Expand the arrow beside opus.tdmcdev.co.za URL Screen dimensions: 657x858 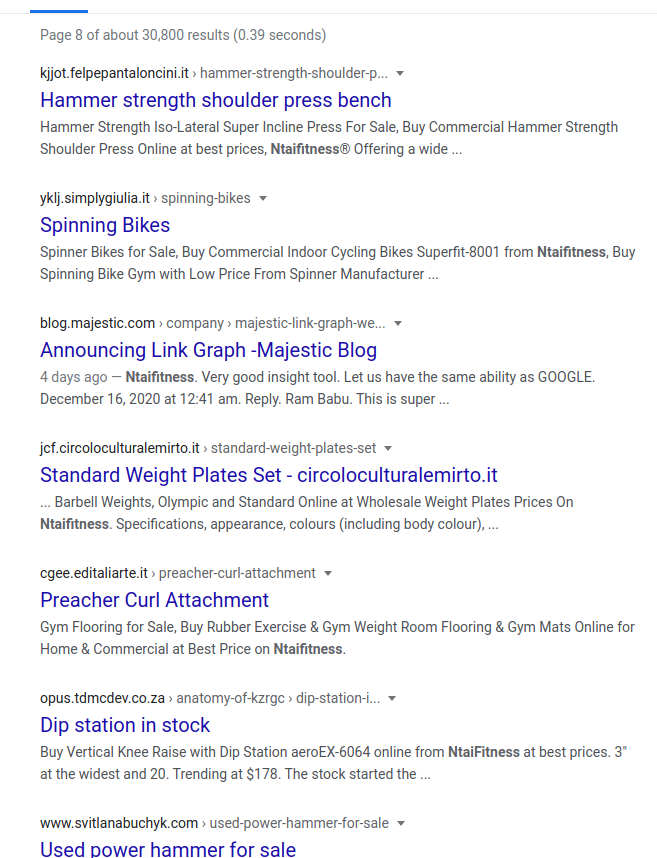(392, 699)
